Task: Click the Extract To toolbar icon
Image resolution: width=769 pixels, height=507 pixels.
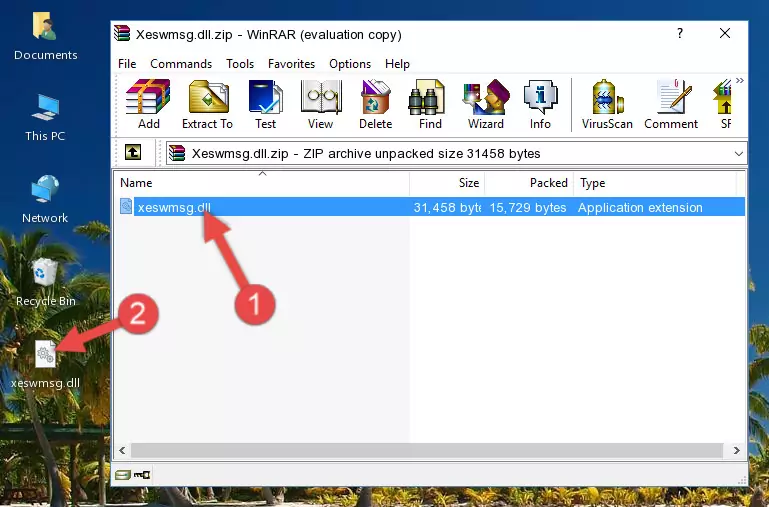Action: click(207, 104)
